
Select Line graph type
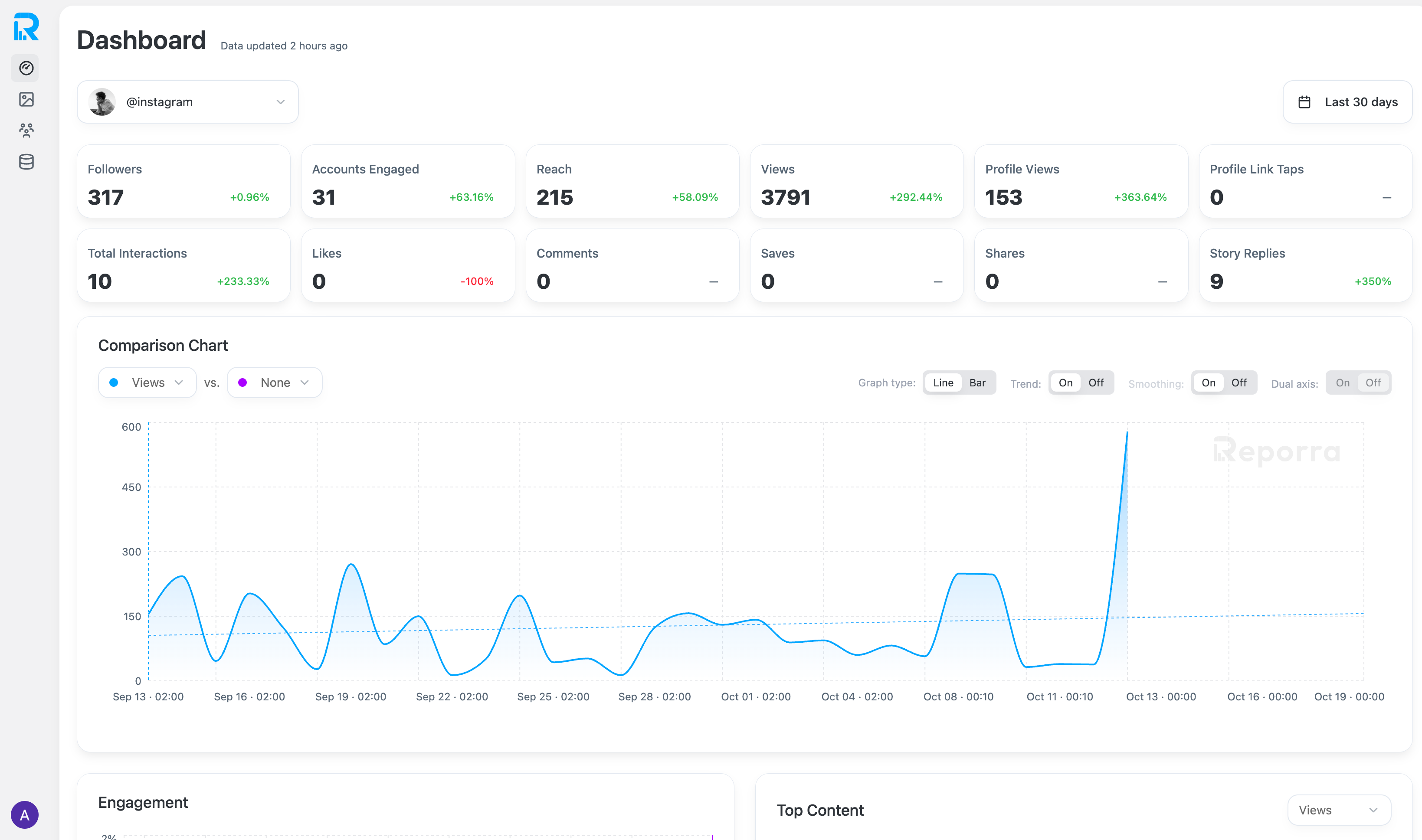click(x=943, y=382)
